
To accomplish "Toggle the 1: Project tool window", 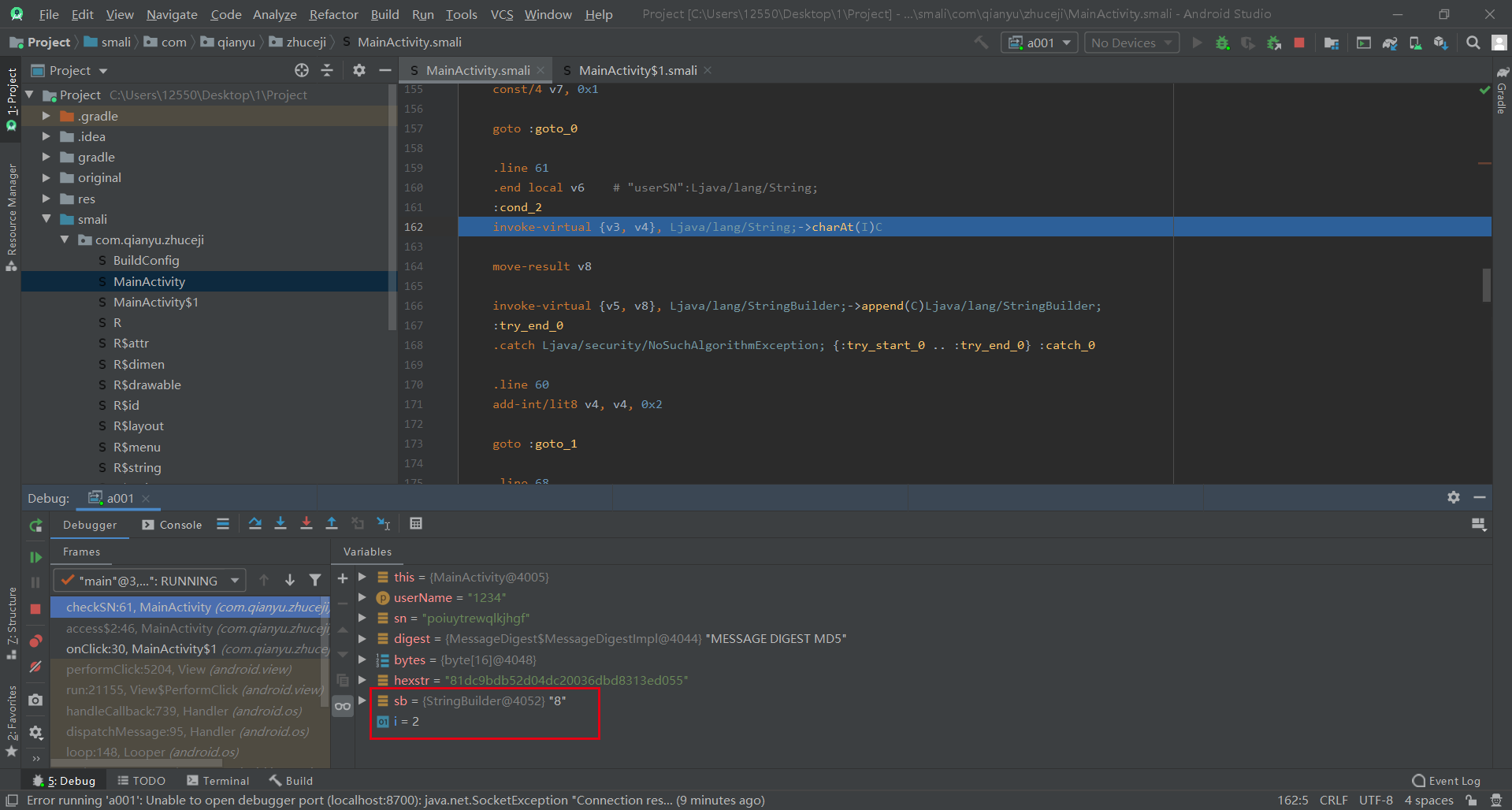I will (x=11, y=99).
